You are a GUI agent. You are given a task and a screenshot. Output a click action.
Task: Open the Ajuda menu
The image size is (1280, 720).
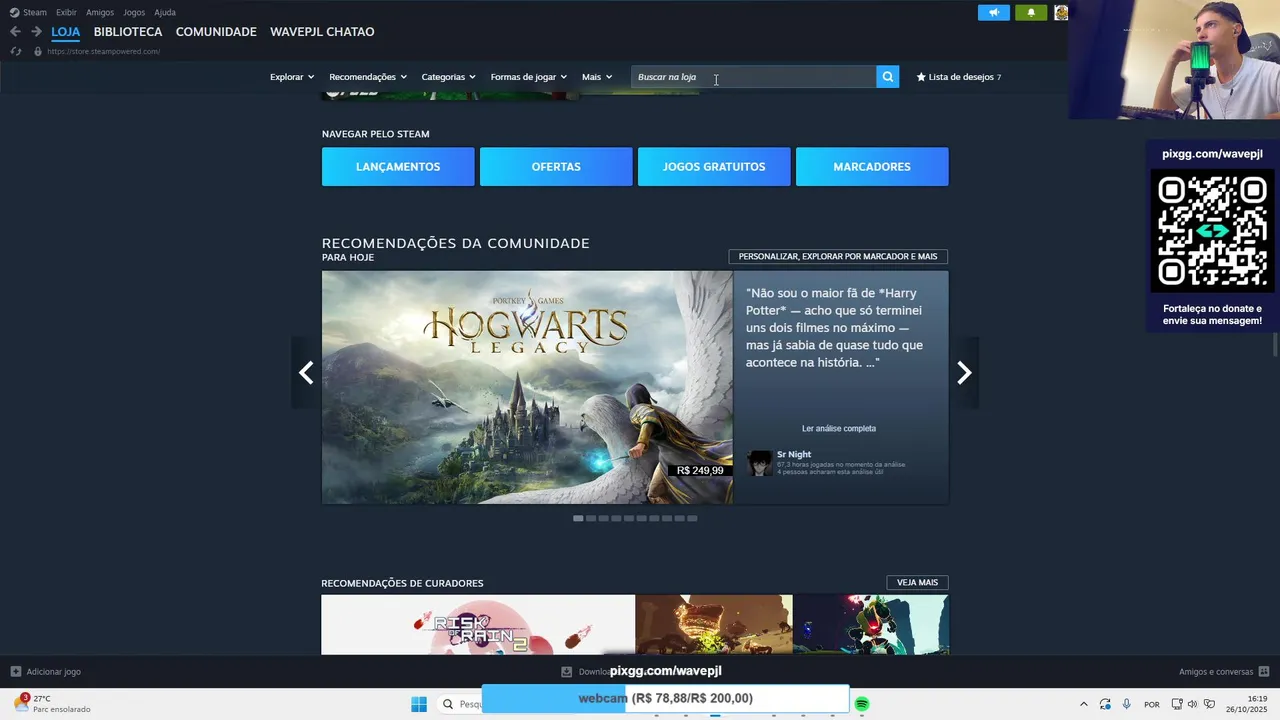pyautogui.click(x=165, y=12)
